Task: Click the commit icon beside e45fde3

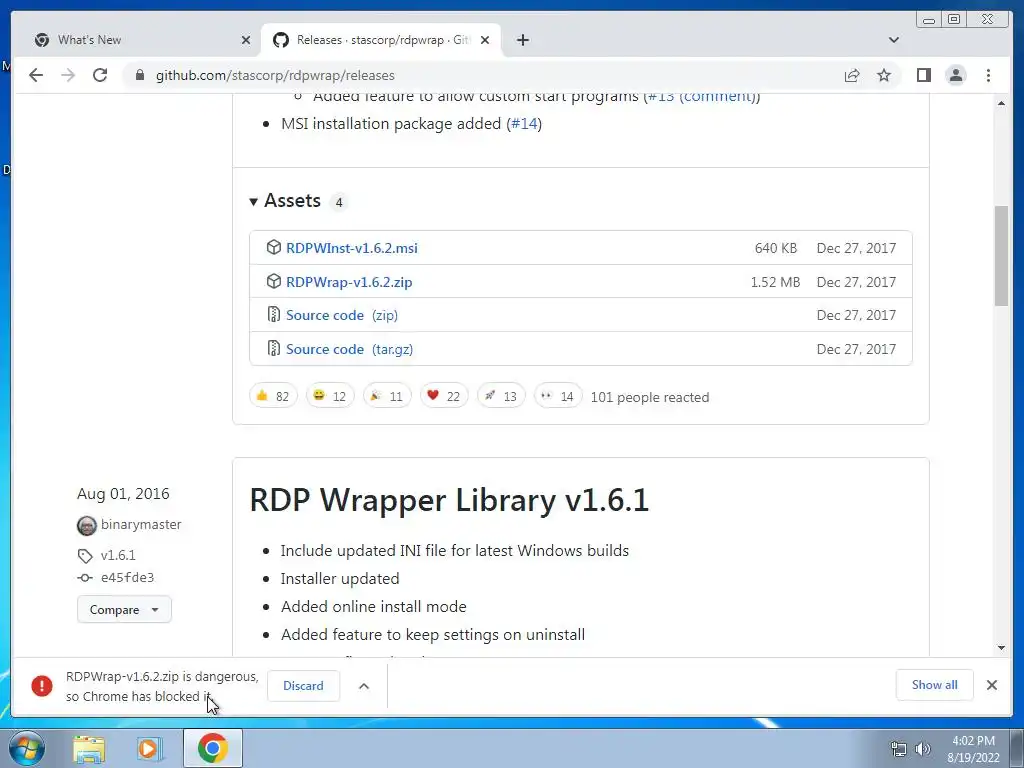Action: [x=85, y=577]
